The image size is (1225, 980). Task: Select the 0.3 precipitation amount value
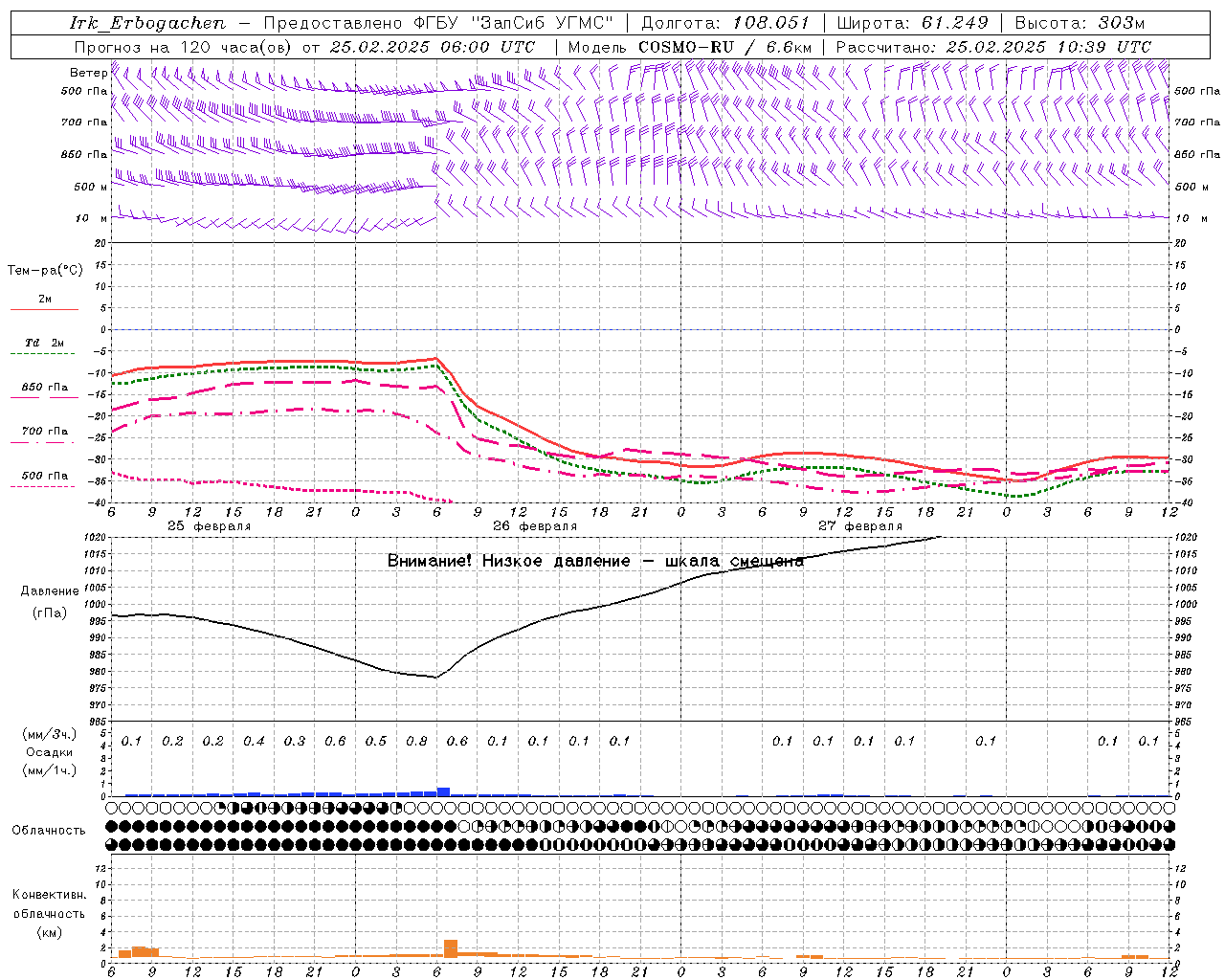coord(295,742)
